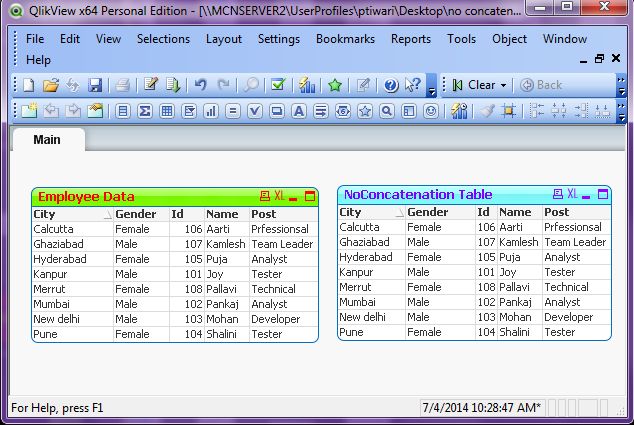Minimize the NoConcatenation Table box

click(586, 196)
